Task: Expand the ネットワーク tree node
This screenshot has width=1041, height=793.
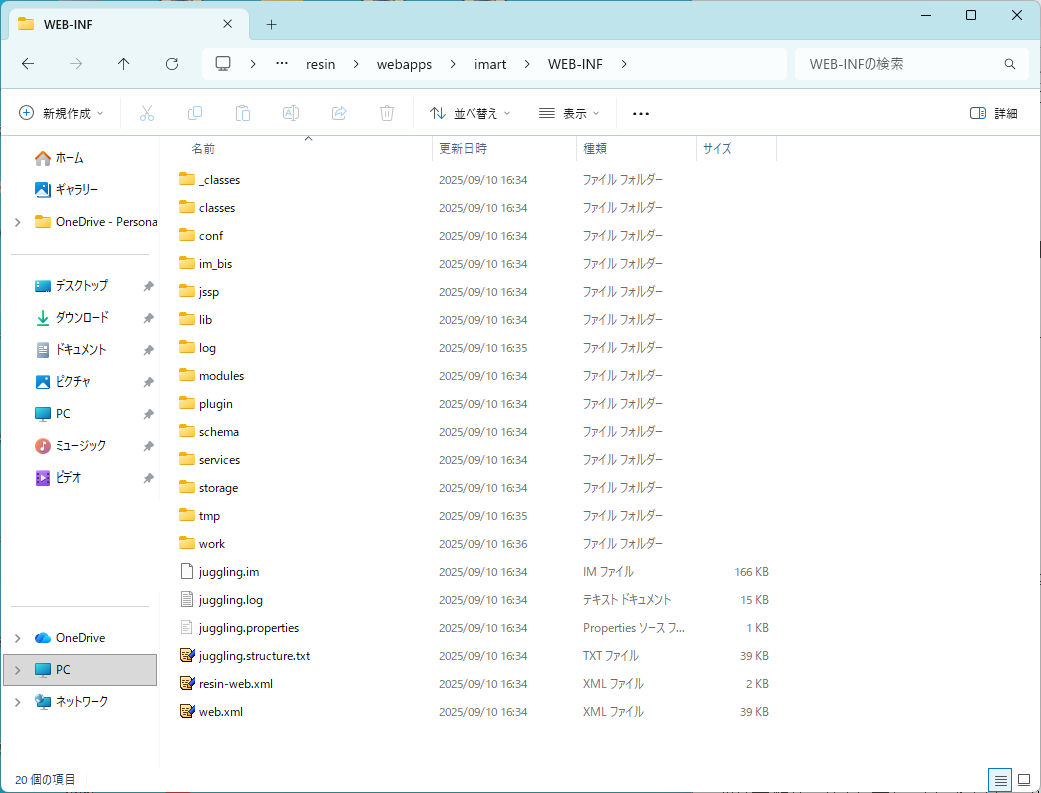Action: [x=17, y=702]
